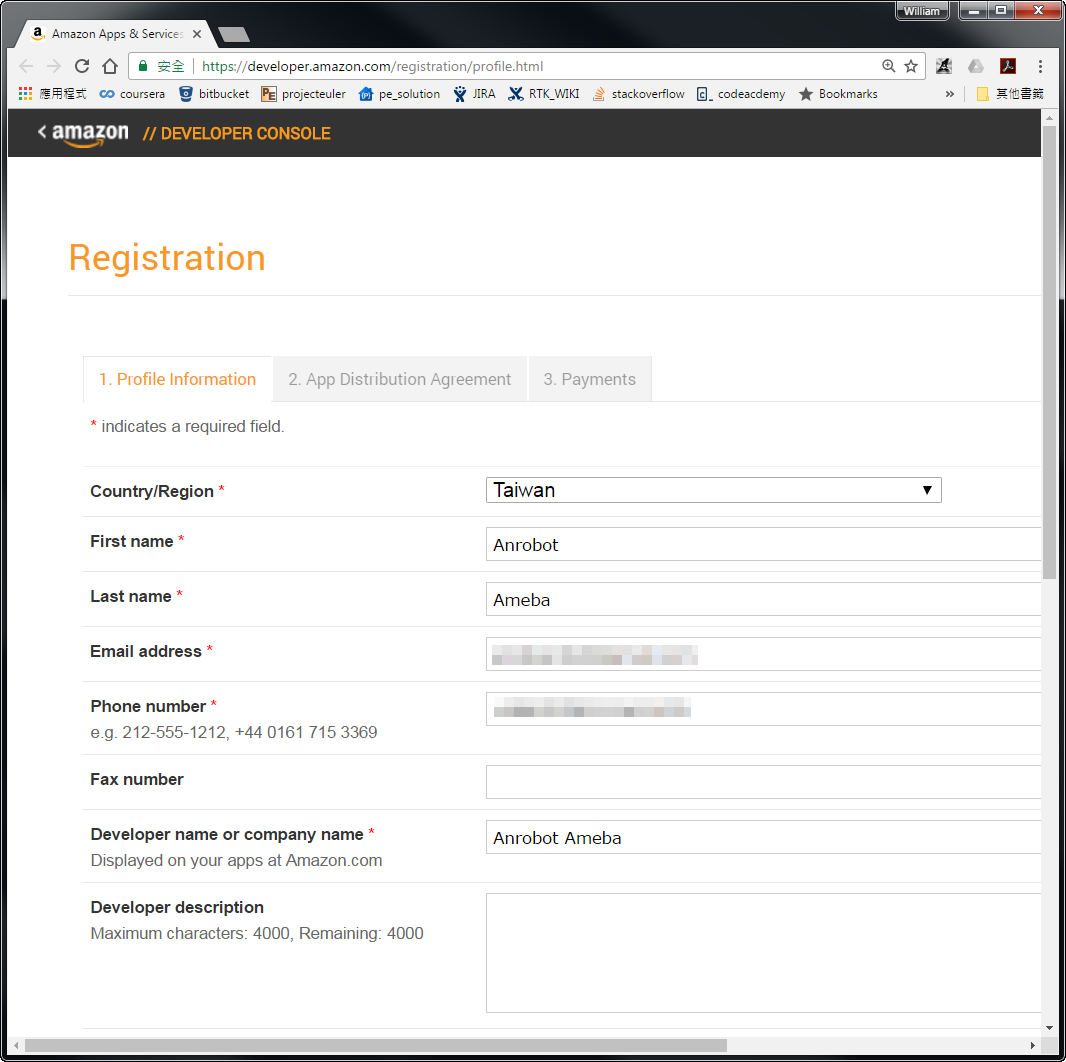Image resolution: width=1066 pixels, height=1062 pixels.
Task: Open the projecteuler bookmark
Action: click(x=303, y=94)
